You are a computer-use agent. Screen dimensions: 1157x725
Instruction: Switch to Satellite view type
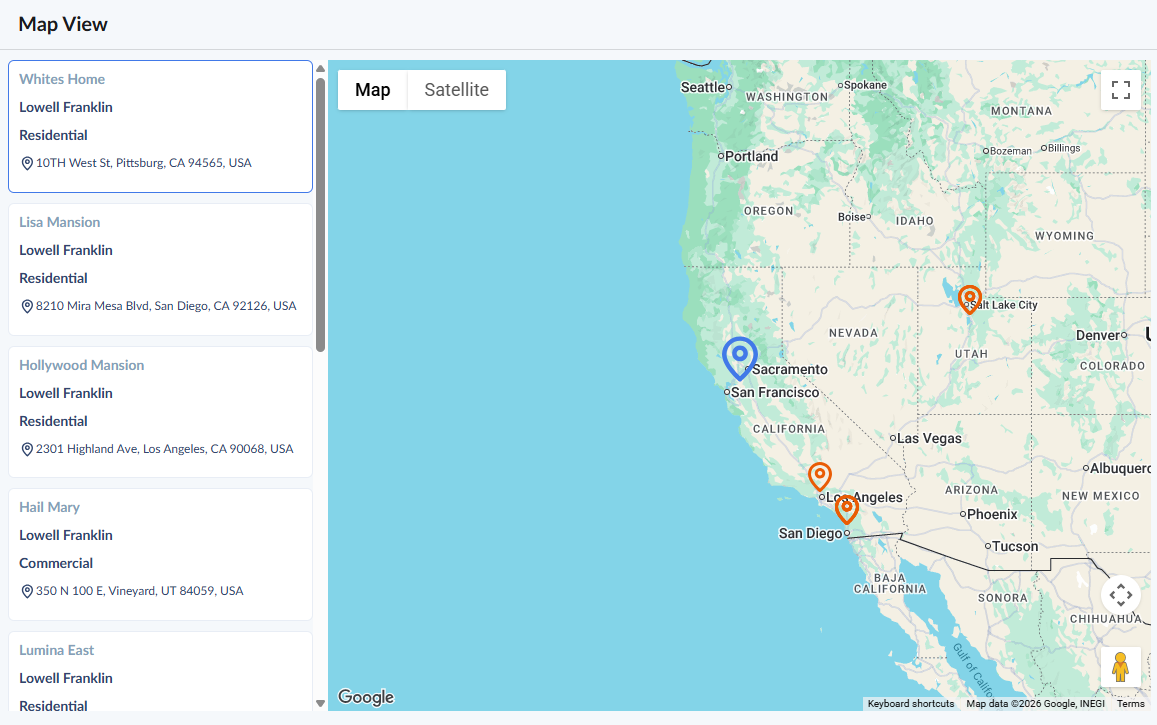[x=457, y=90]
